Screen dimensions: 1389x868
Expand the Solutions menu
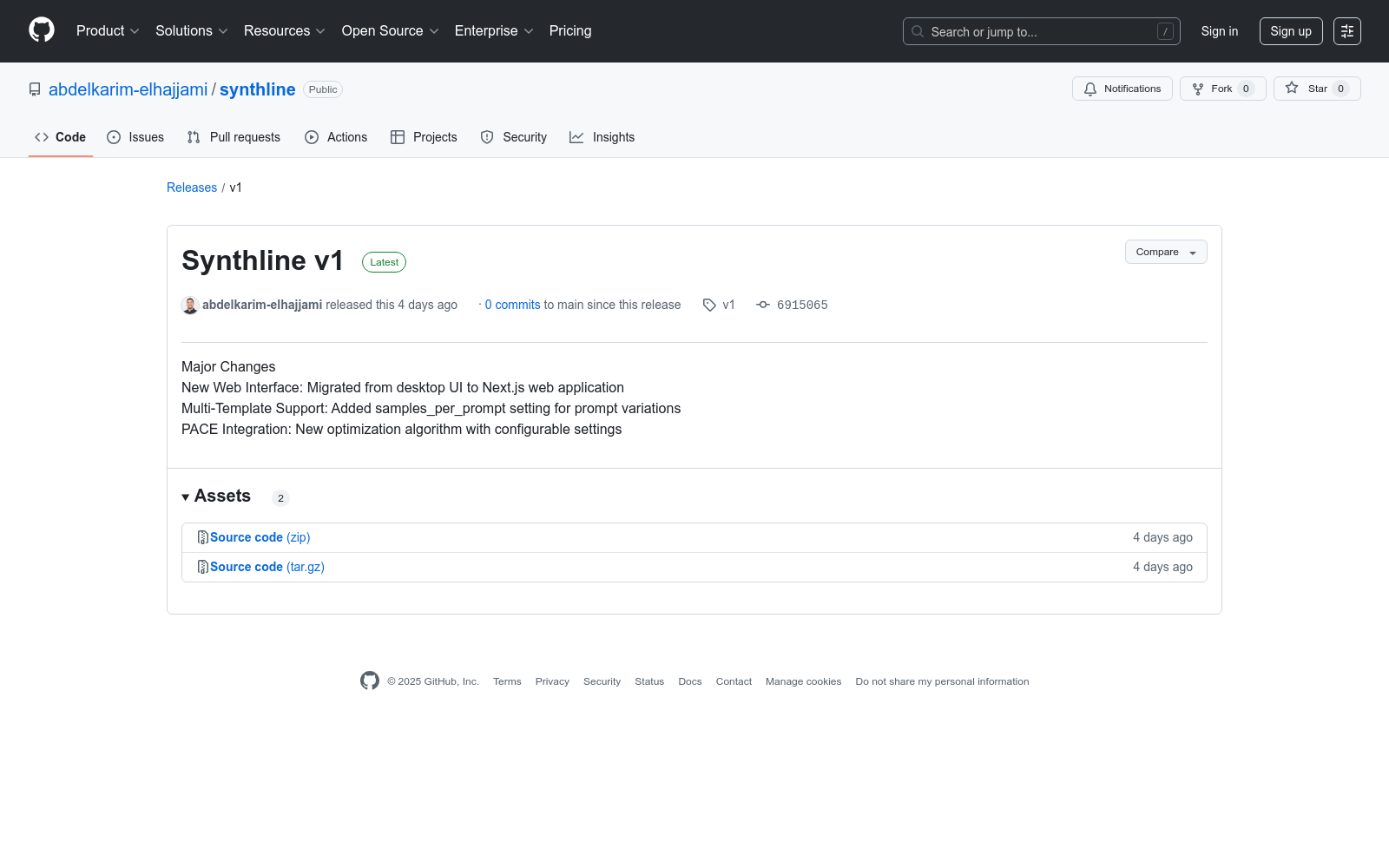point(192,31)
